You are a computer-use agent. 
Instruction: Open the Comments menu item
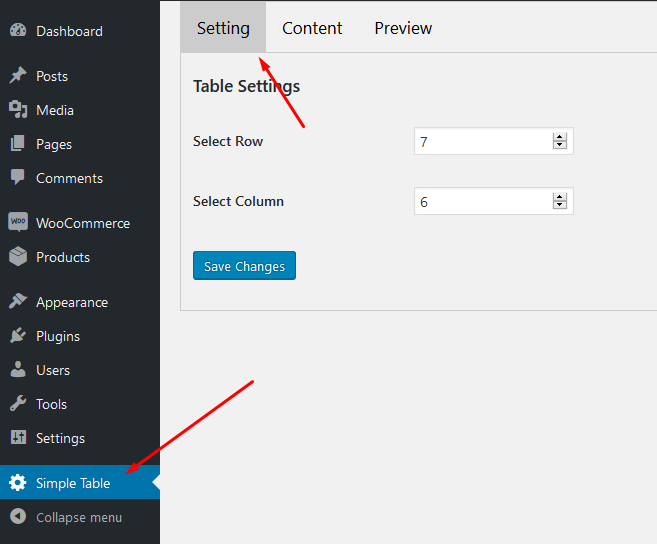coord(80,178)
